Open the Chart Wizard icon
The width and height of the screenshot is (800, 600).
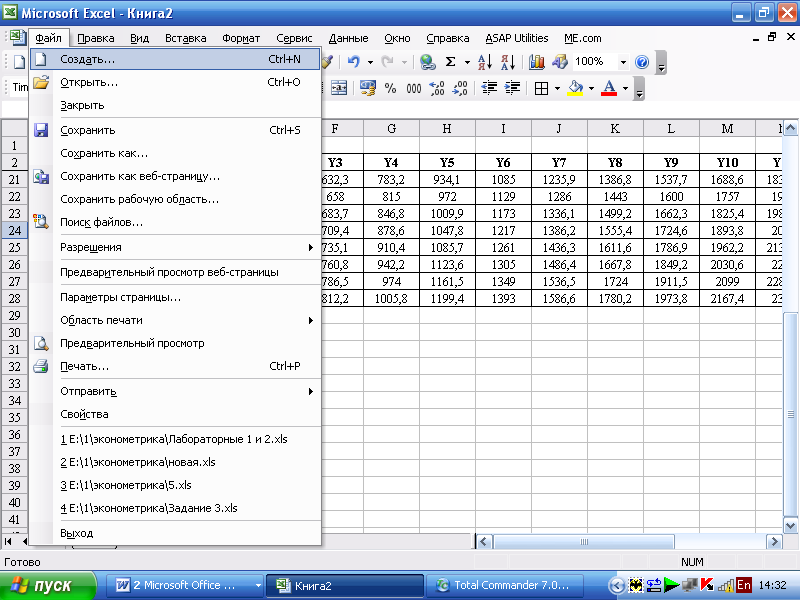(537, 62)
